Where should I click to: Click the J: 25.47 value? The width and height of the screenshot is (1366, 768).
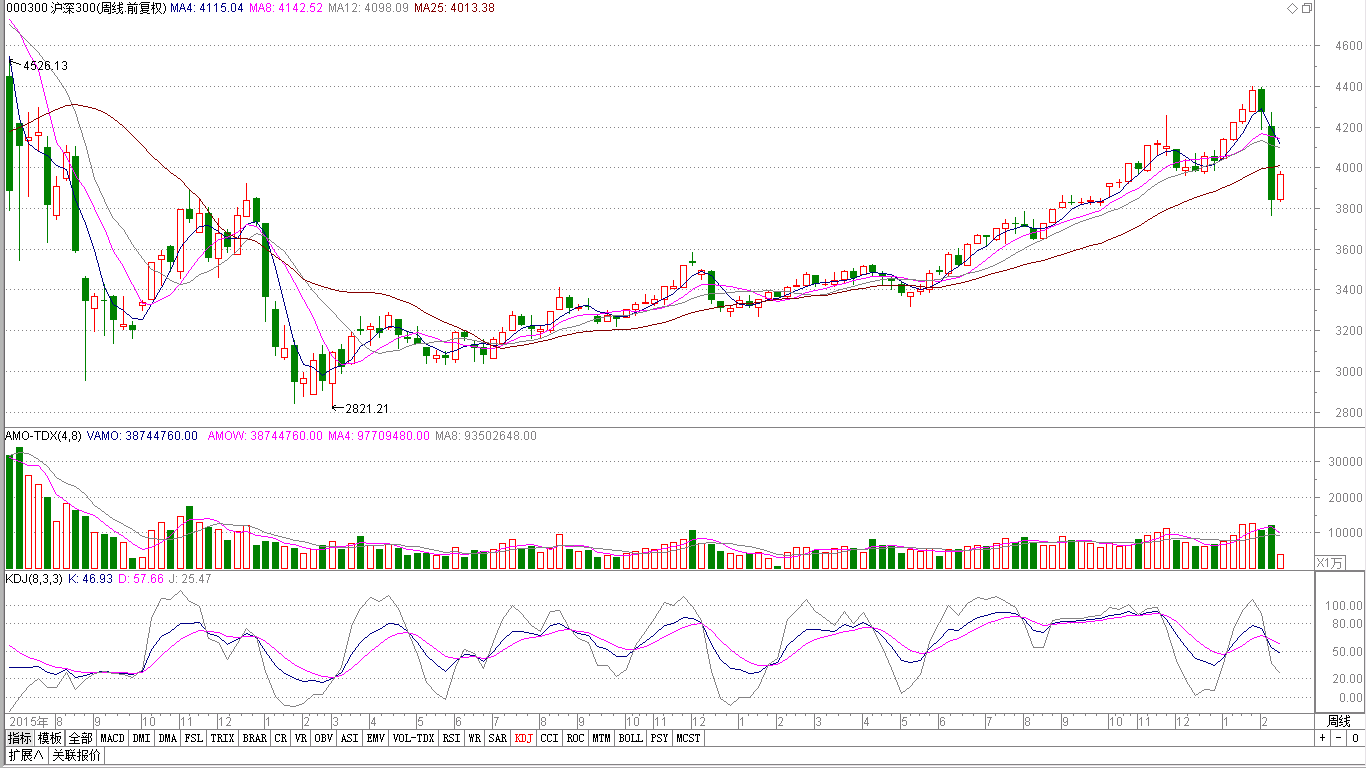tap(191, 579)
